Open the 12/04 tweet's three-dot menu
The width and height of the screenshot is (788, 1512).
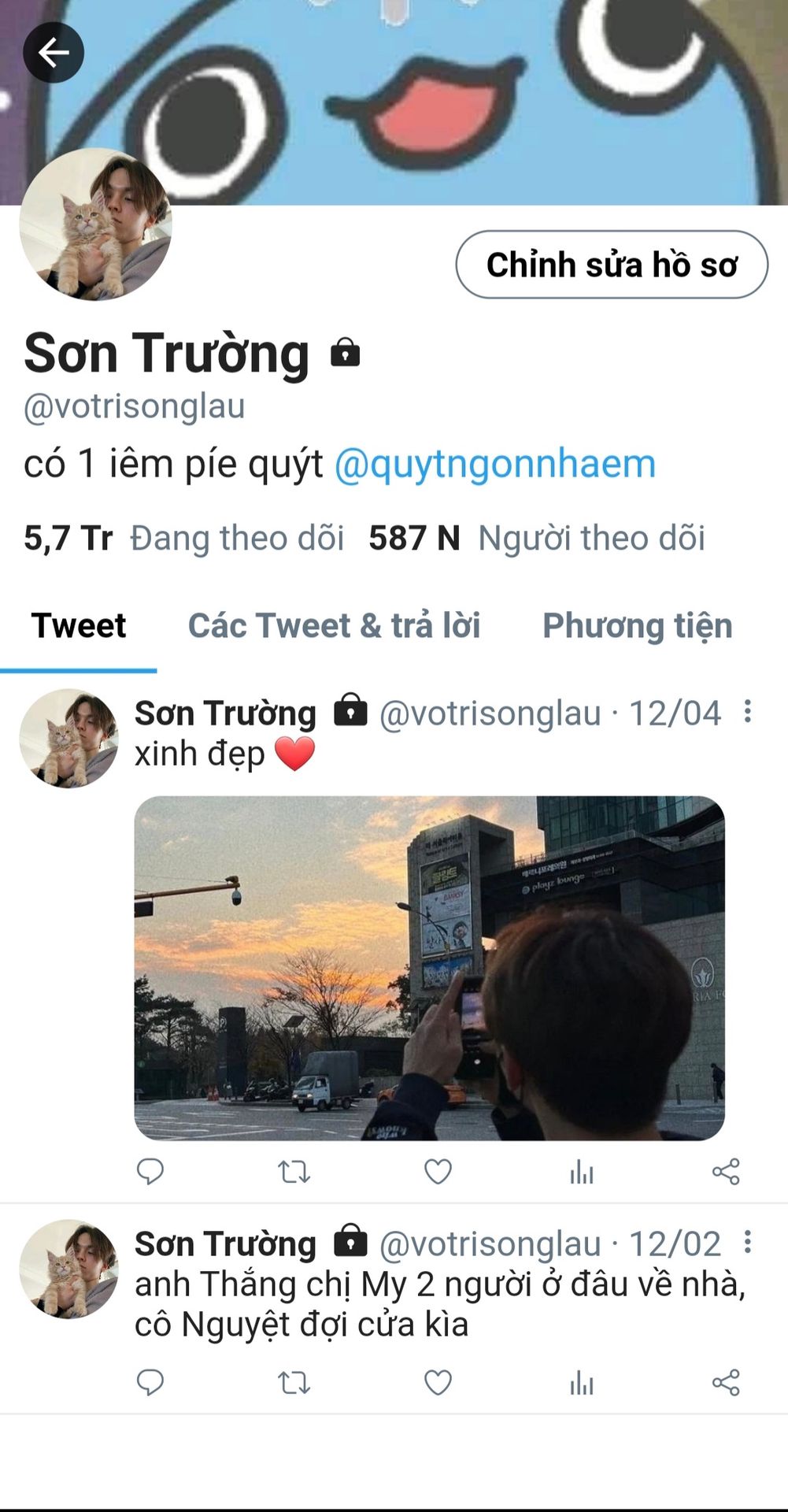[x=748, y=711]
